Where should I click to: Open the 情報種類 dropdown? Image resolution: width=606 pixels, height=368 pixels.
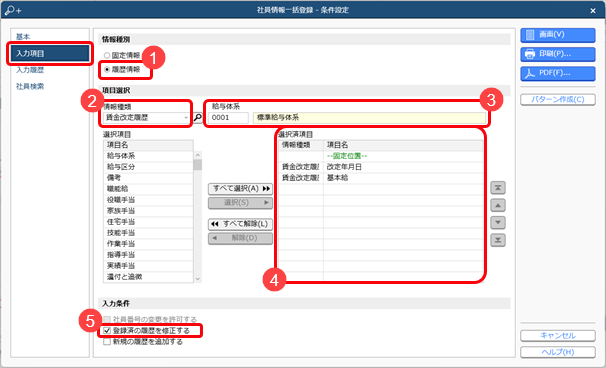click(186, 118)
